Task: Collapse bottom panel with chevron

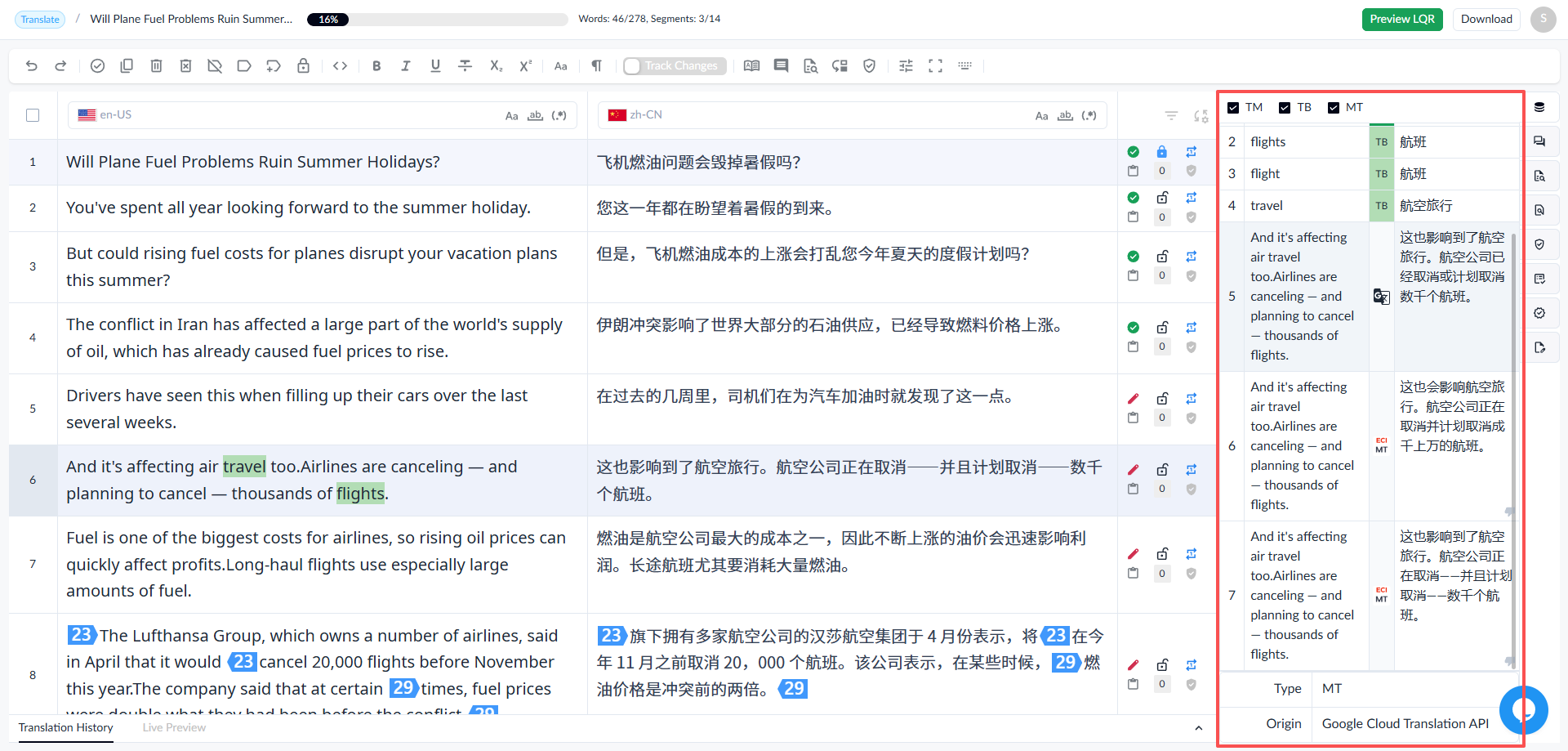Action: (x=1198, y=728)
